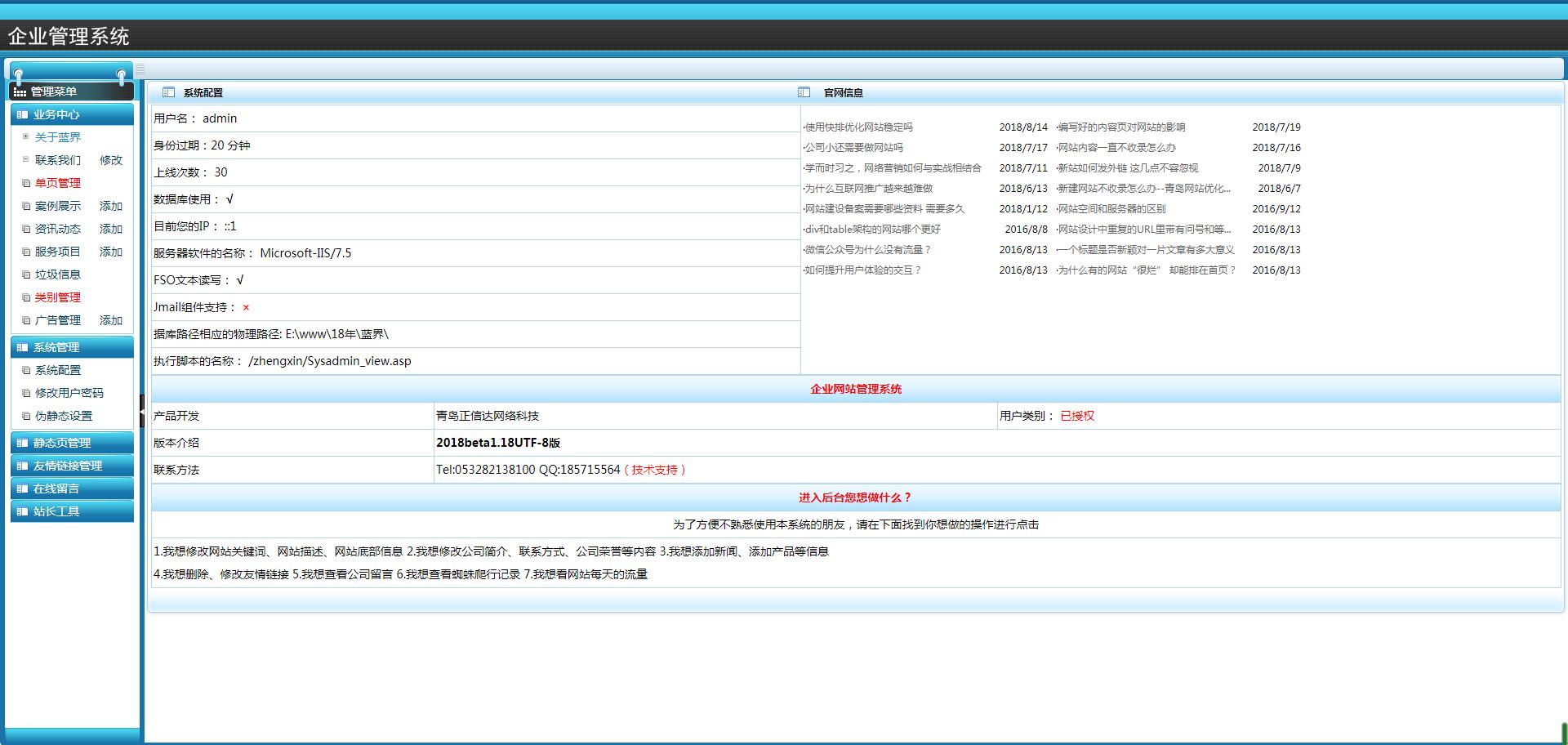Expand the 关于蓝界 tree node

[x=26, y=136]
